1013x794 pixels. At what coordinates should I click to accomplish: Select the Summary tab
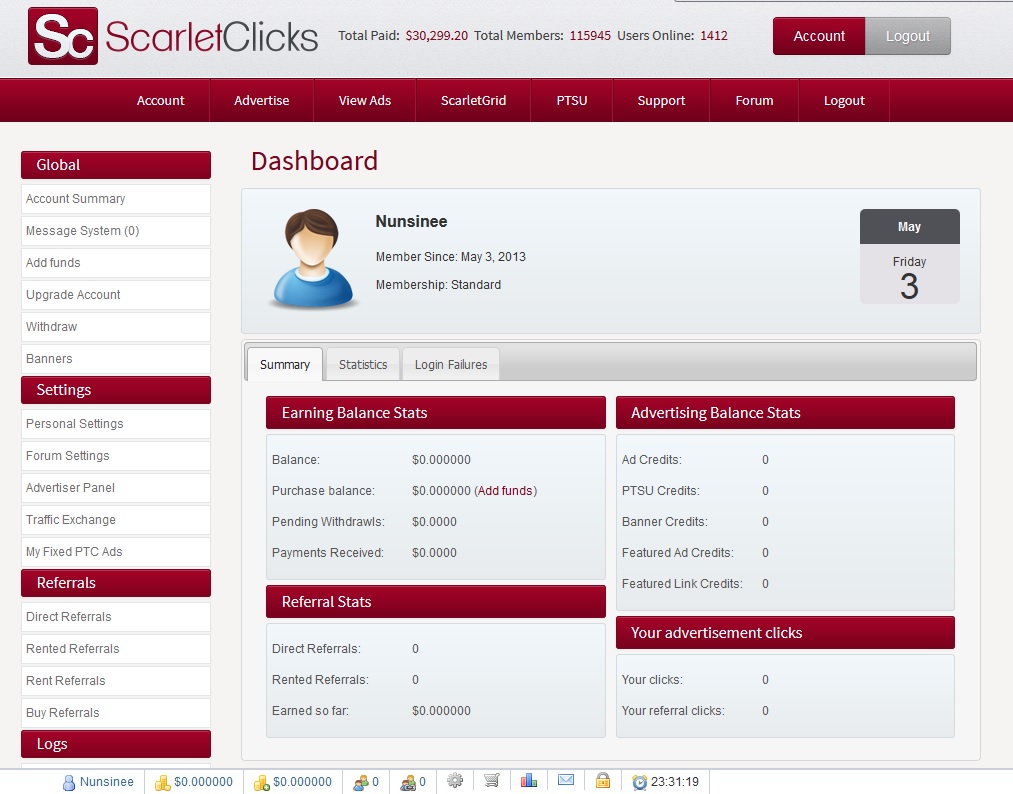coord(285,364)
